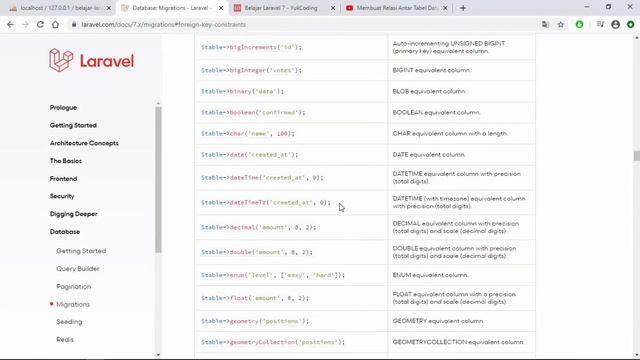Click the bigInteger('votes') code cell
The width and height of the screenshot is (640, 360).
[291, 70]
